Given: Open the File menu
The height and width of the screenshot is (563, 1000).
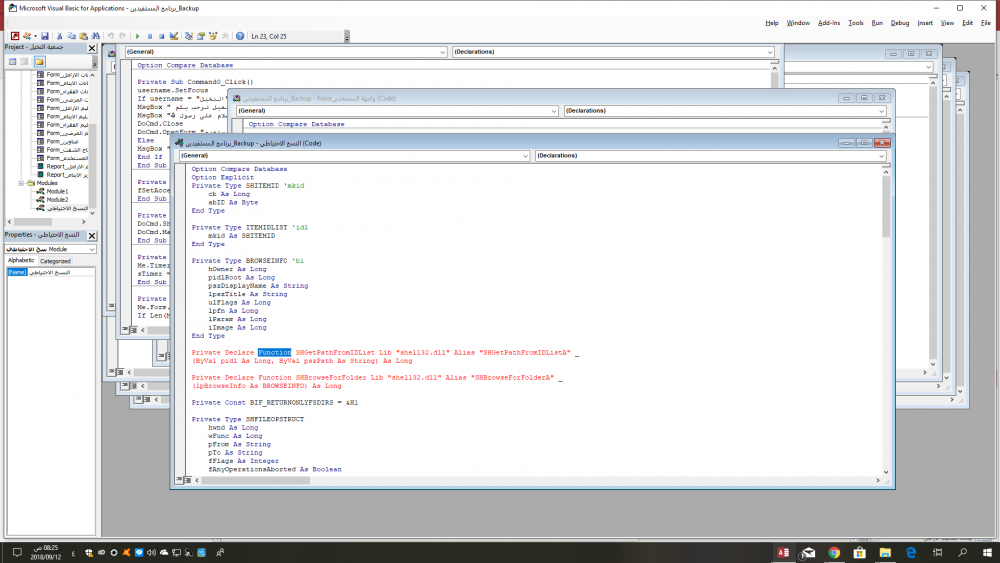Looking at the screenshot, I should coord(985,23).
